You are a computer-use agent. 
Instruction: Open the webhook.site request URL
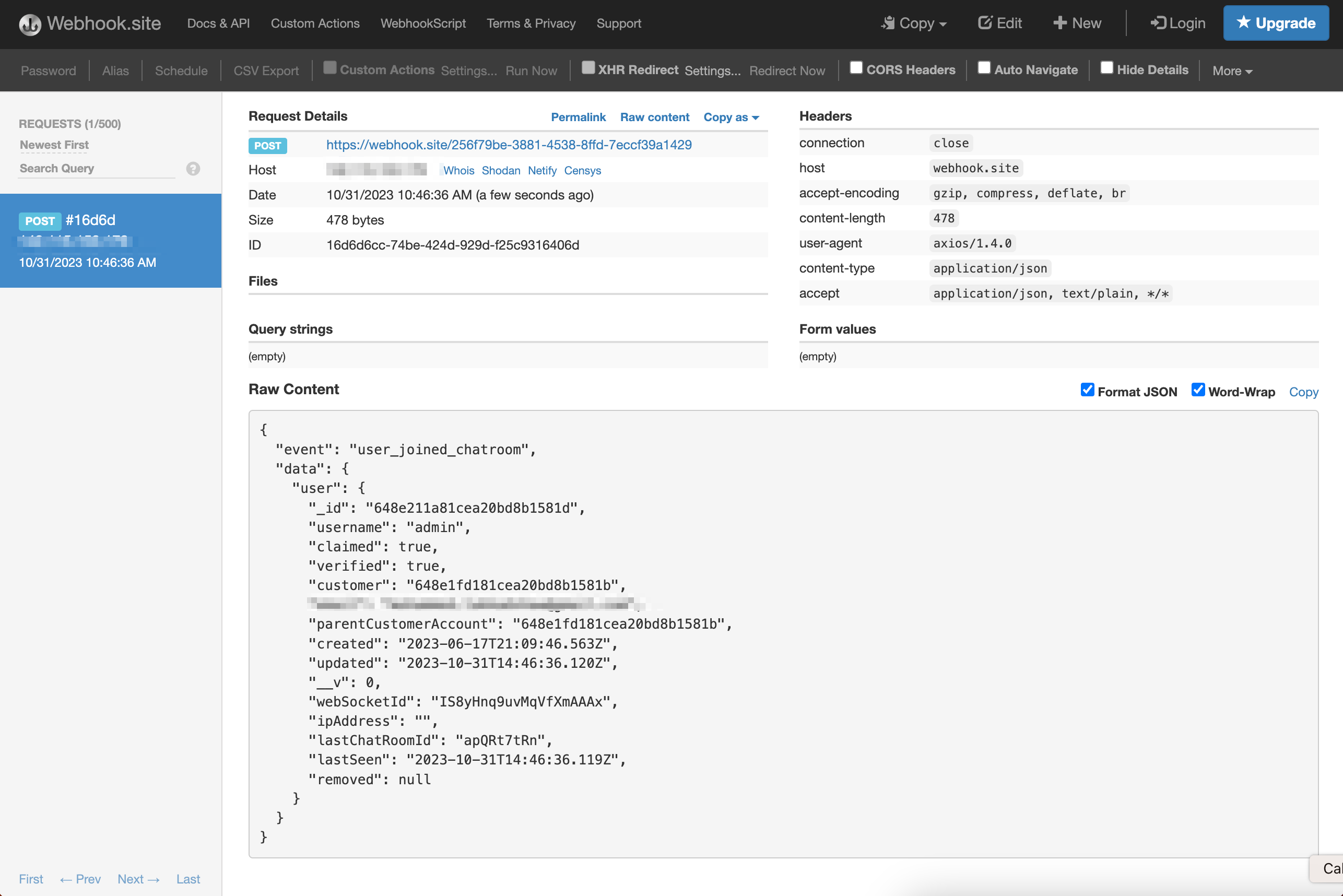(x=509, y=145)
